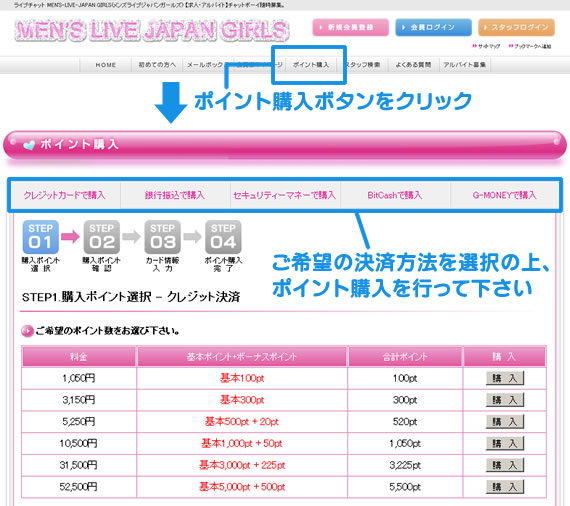Switch to クレジットカードで購入 tab

(x=65, y=195)
